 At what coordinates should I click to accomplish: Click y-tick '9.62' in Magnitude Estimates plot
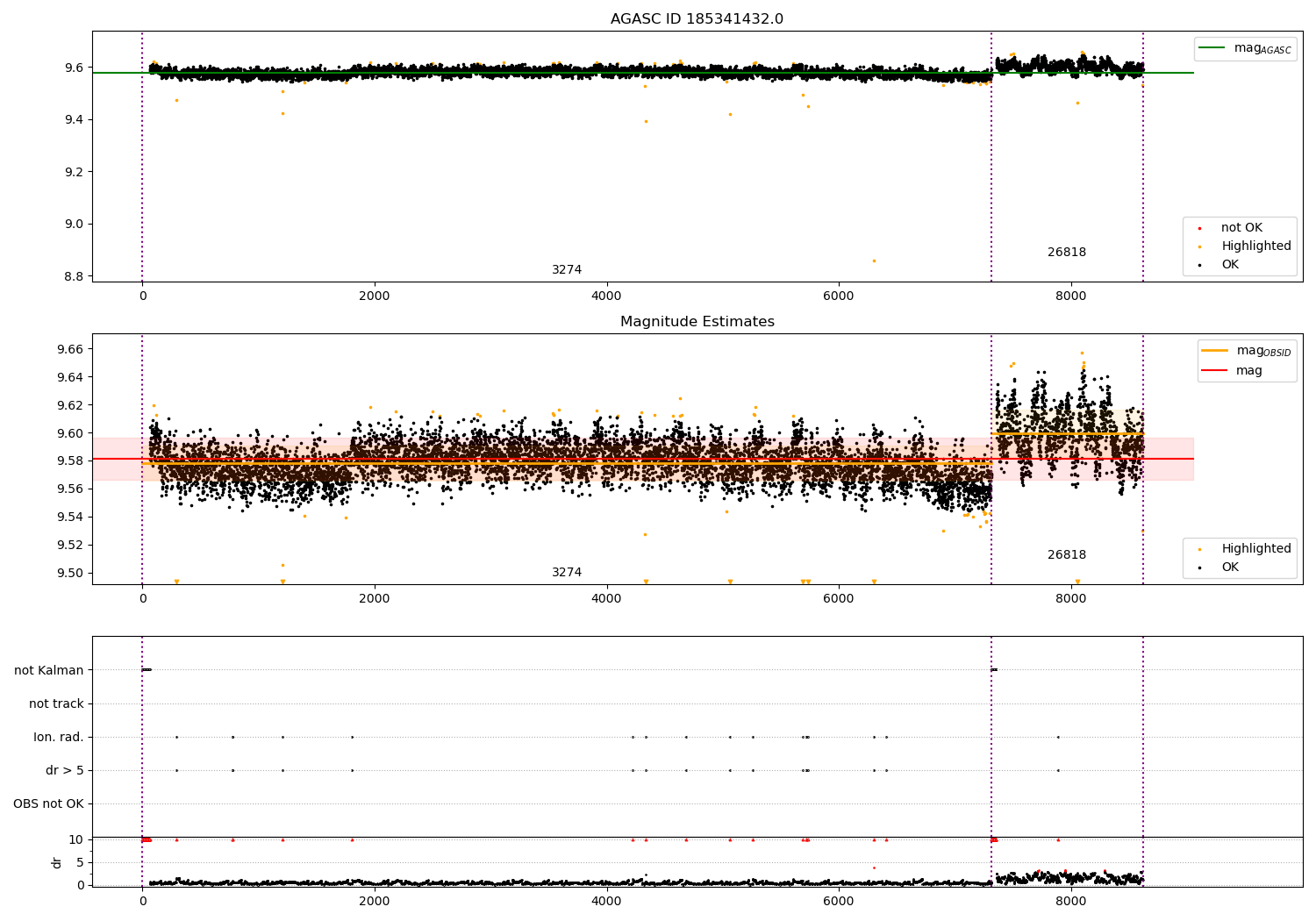click(70, 406)
